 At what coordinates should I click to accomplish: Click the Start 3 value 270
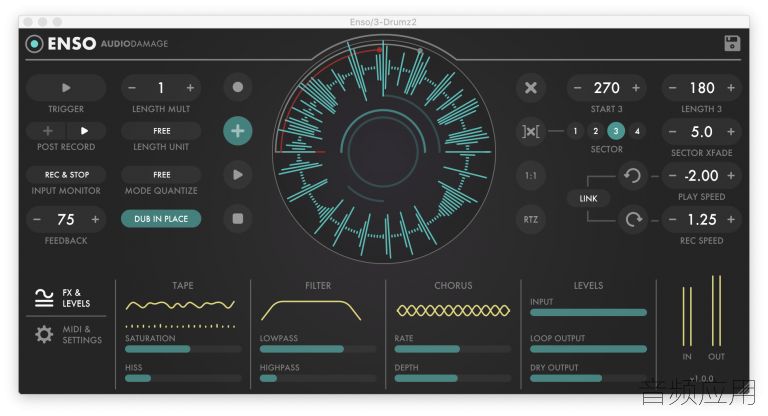[606, 88]
